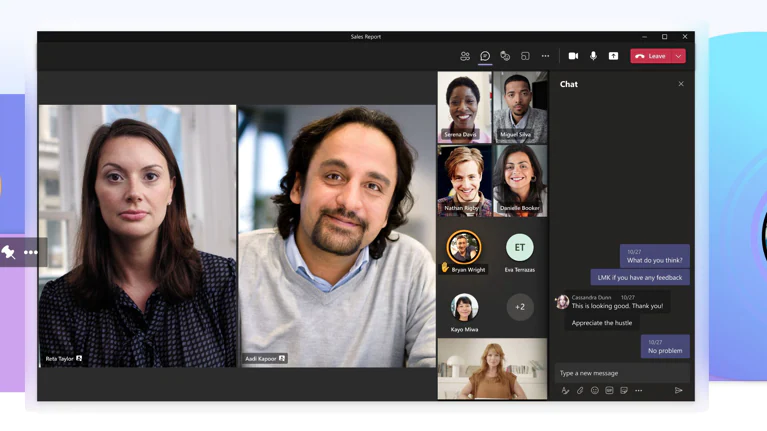Viewport: 767px width, 431px height.
Task: Click the chat icon in meeting toolbar
Action: (x=485, y=56)
